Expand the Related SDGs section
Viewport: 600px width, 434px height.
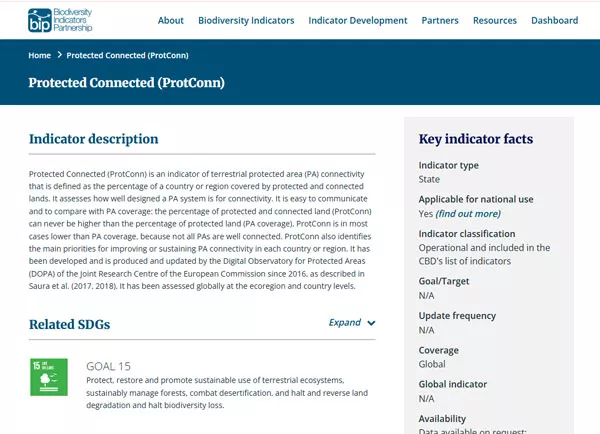click(x=351, y=323)
